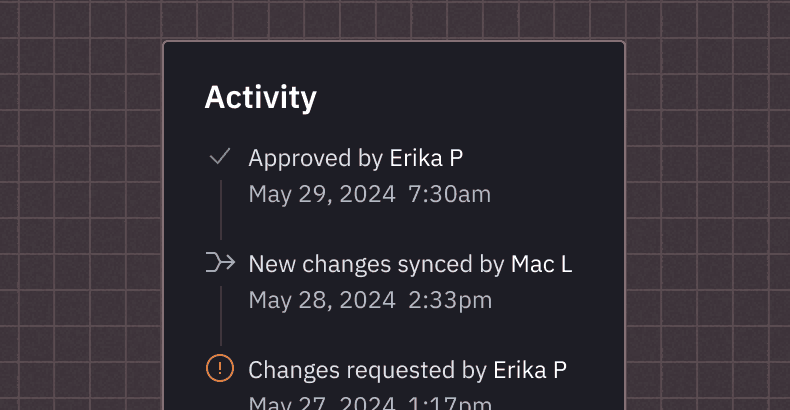Click the approved checkmark icon

click(x=220, y=157)
